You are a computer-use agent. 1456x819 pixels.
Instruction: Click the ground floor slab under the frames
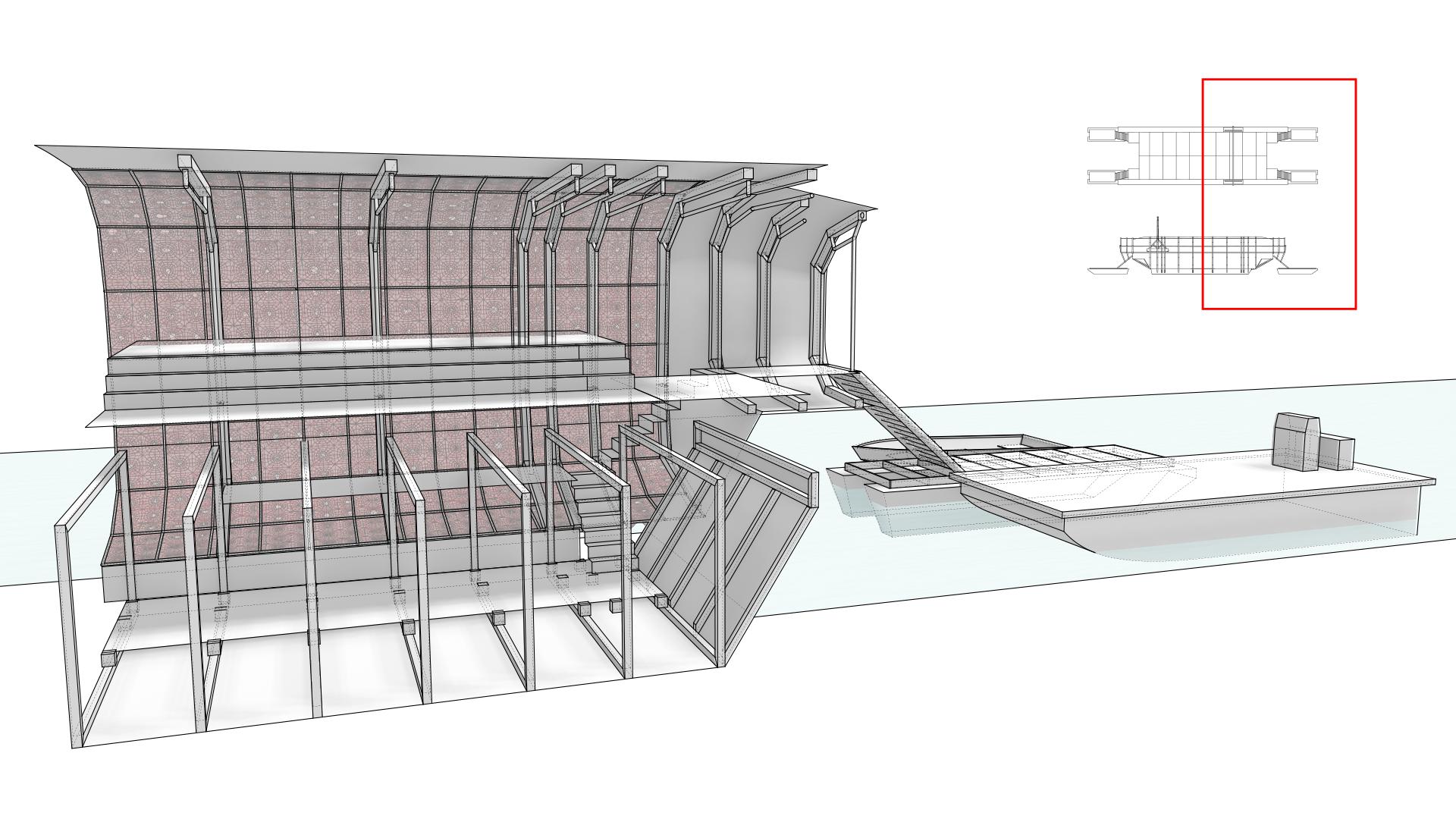[364, 667]
